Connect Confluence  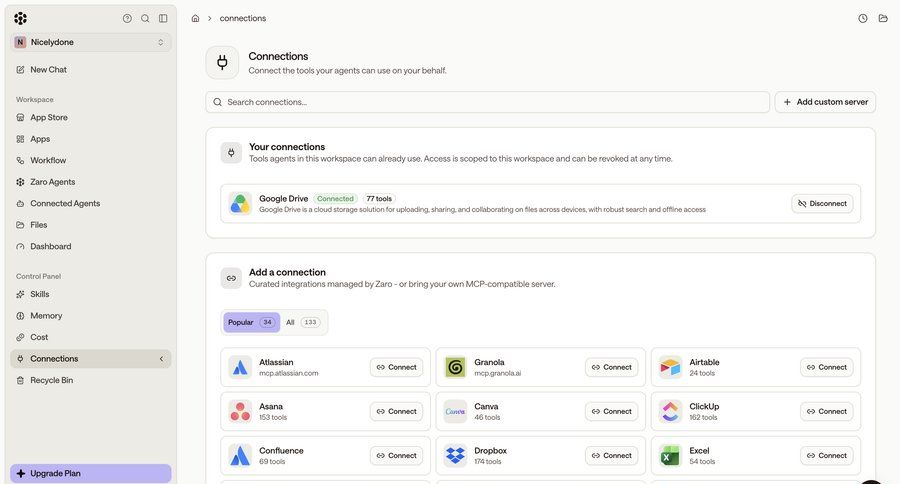pyautogui.click(x=397, y=455)
